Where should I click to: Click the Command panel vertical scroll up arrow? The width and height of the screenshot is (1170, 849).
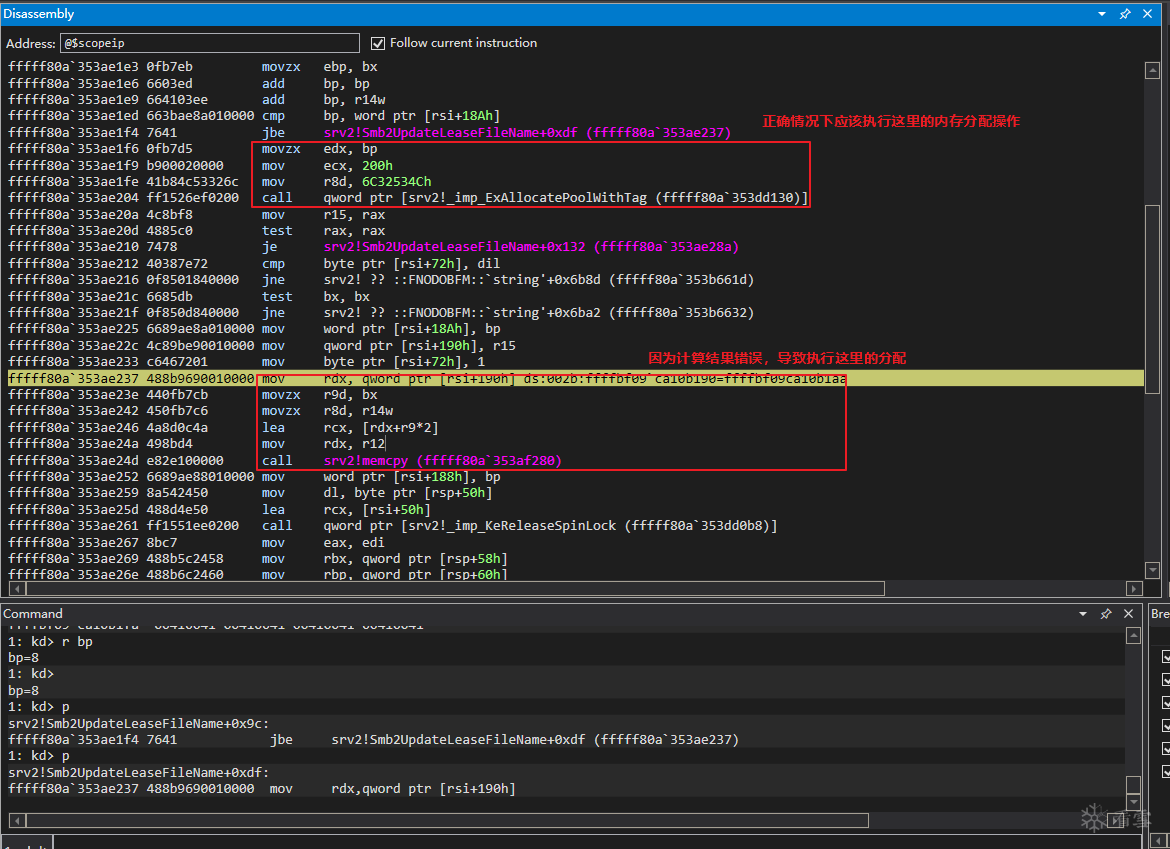click(1133, 636)
